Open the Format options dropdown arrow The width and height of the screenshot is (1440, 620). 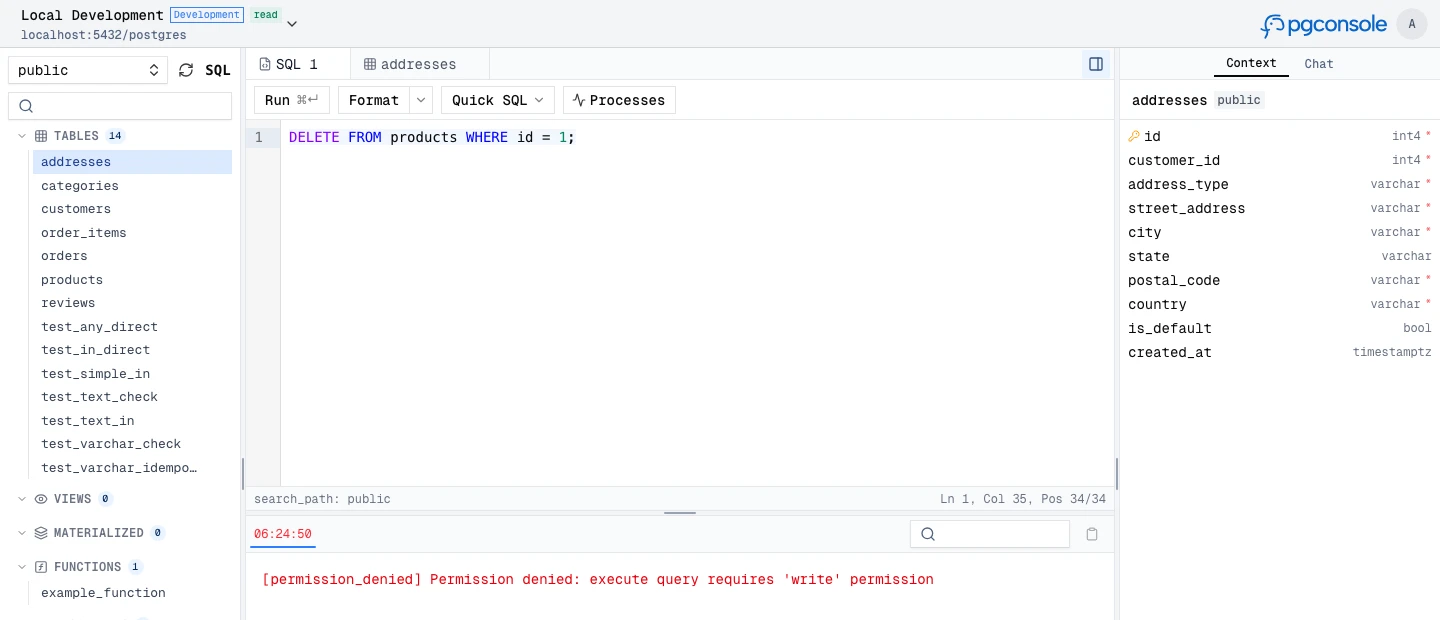[x=421, y=100]
